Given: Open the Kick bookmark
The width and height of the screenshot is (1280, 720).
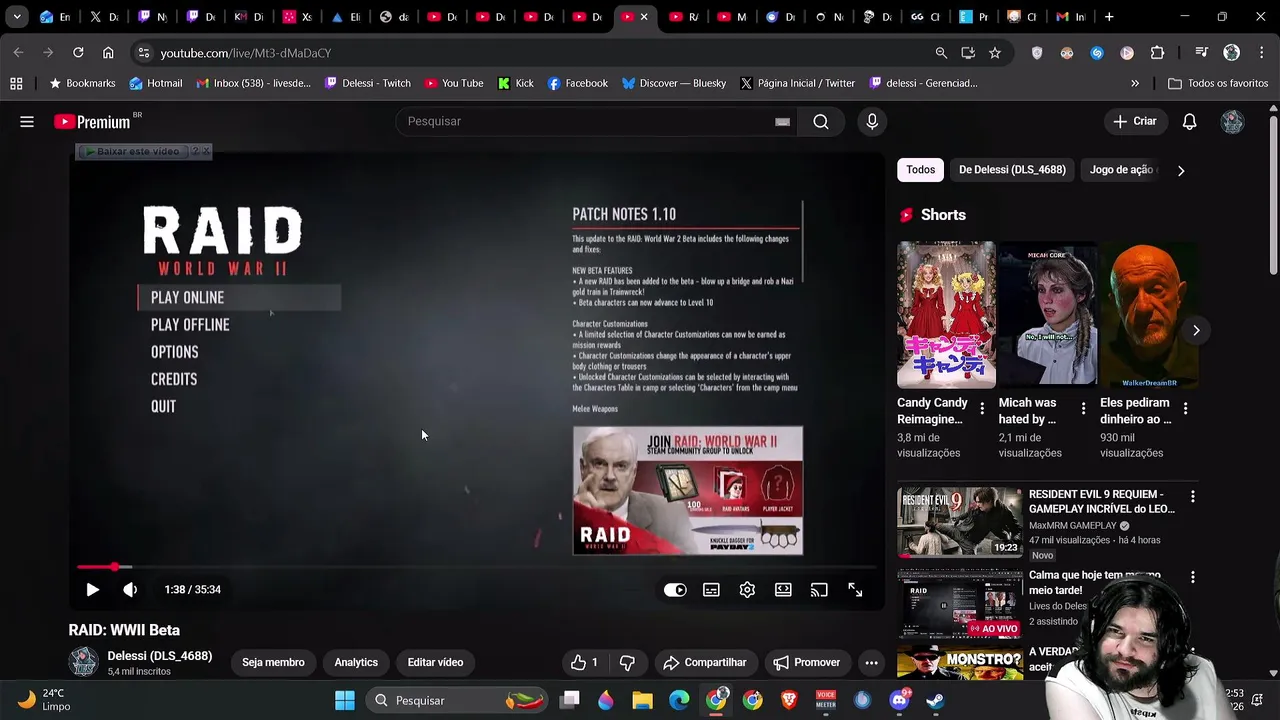Looking at the screenshot, I should pyautogui.click(x=515, y=83).
